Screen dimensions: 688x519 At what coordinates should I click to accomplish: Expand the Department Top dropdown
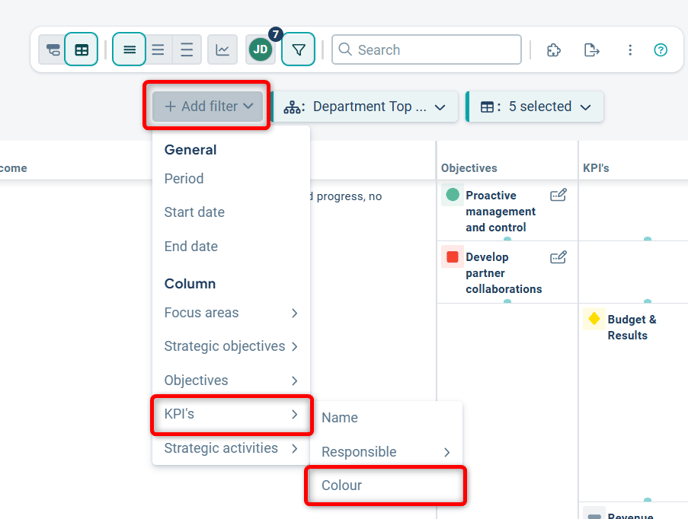tap(365, 107)
